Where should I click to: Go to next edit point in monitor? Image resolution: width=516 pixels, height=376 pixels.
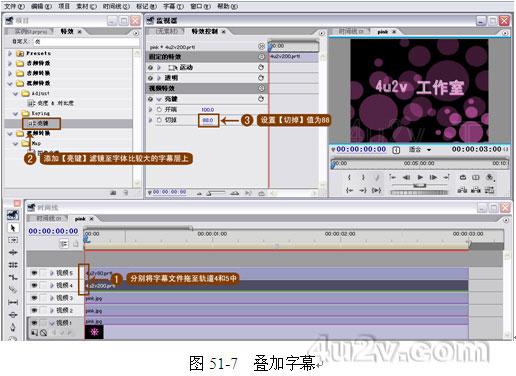pos(447,177)
